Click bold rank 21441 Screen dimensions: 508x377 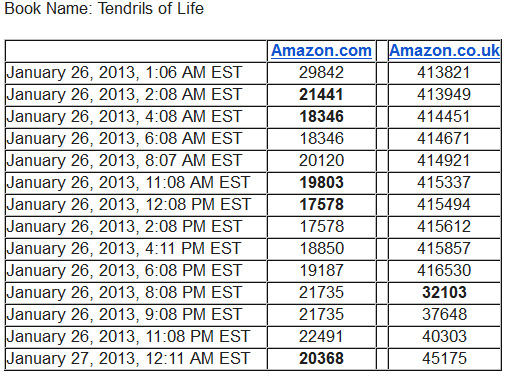tap(321, 94)
